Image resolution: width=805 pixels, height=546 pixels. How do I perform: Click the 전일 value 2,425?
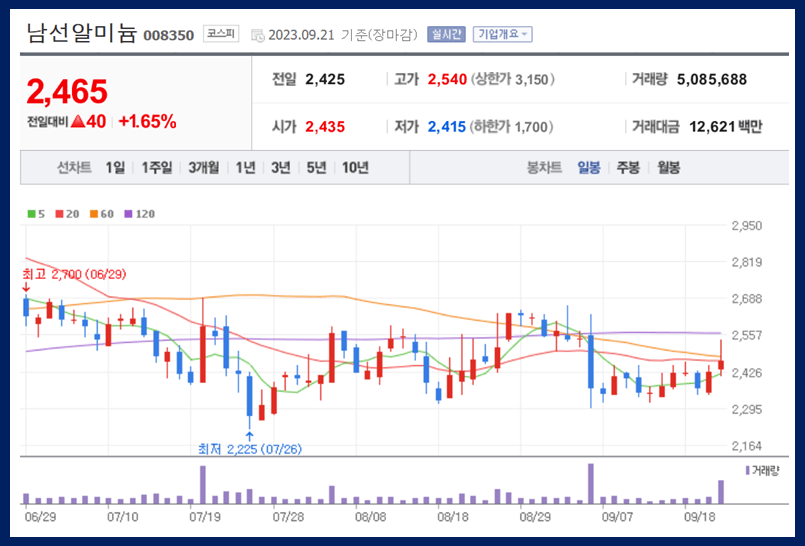[x=325, y=80]
